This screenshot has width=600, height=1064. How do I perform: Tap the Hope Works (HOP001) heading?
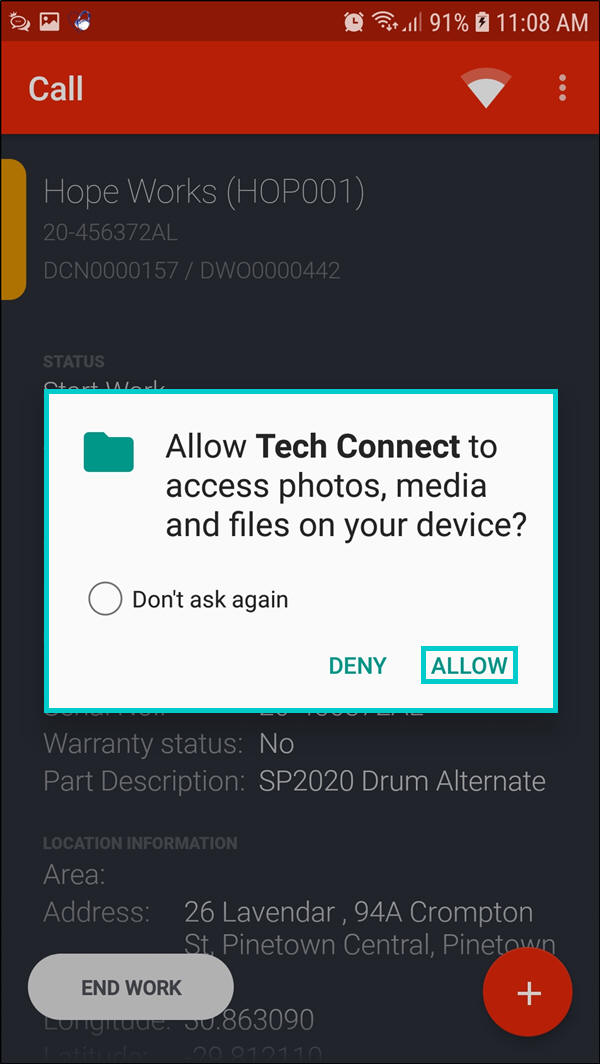204,192
